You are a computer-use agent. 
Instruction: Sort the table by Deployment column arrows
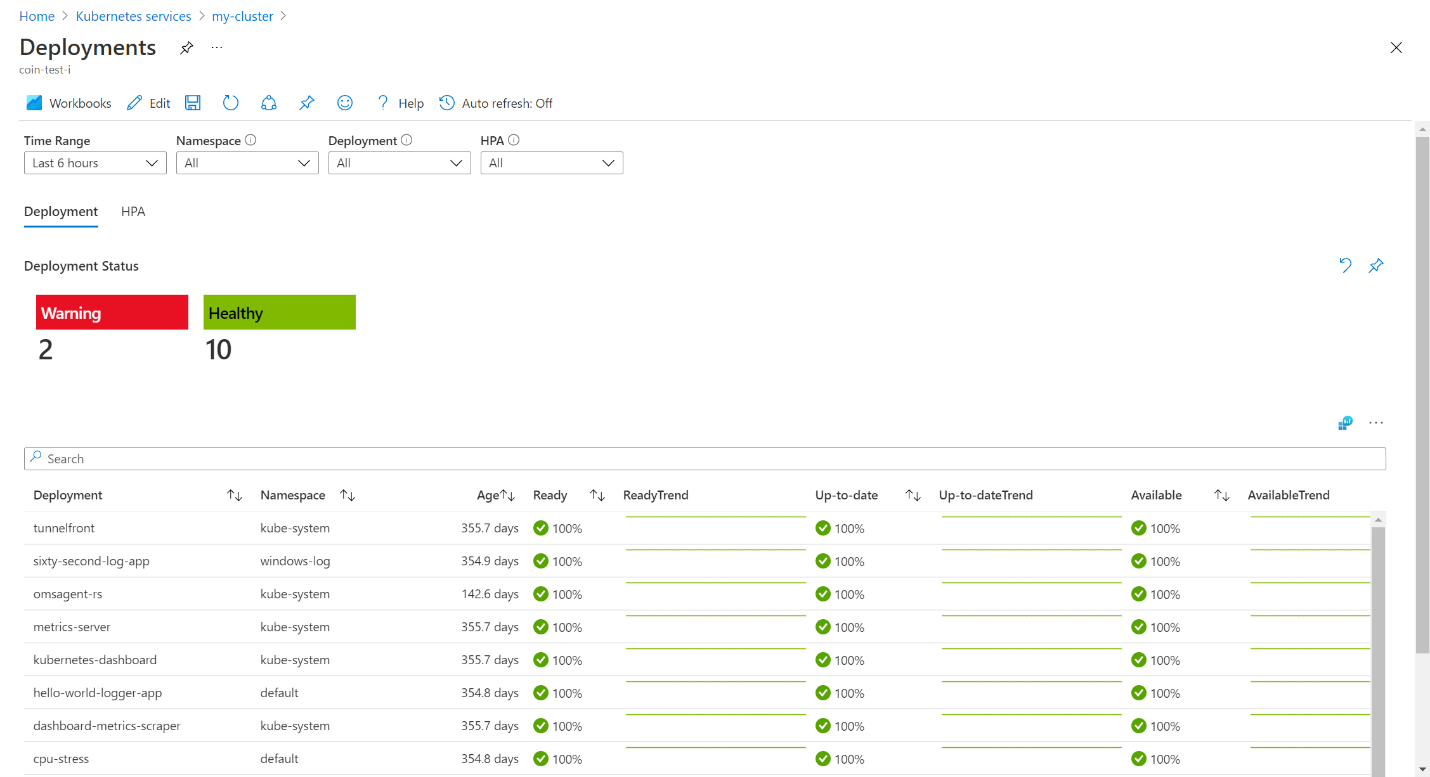click(x=235, y=495)
